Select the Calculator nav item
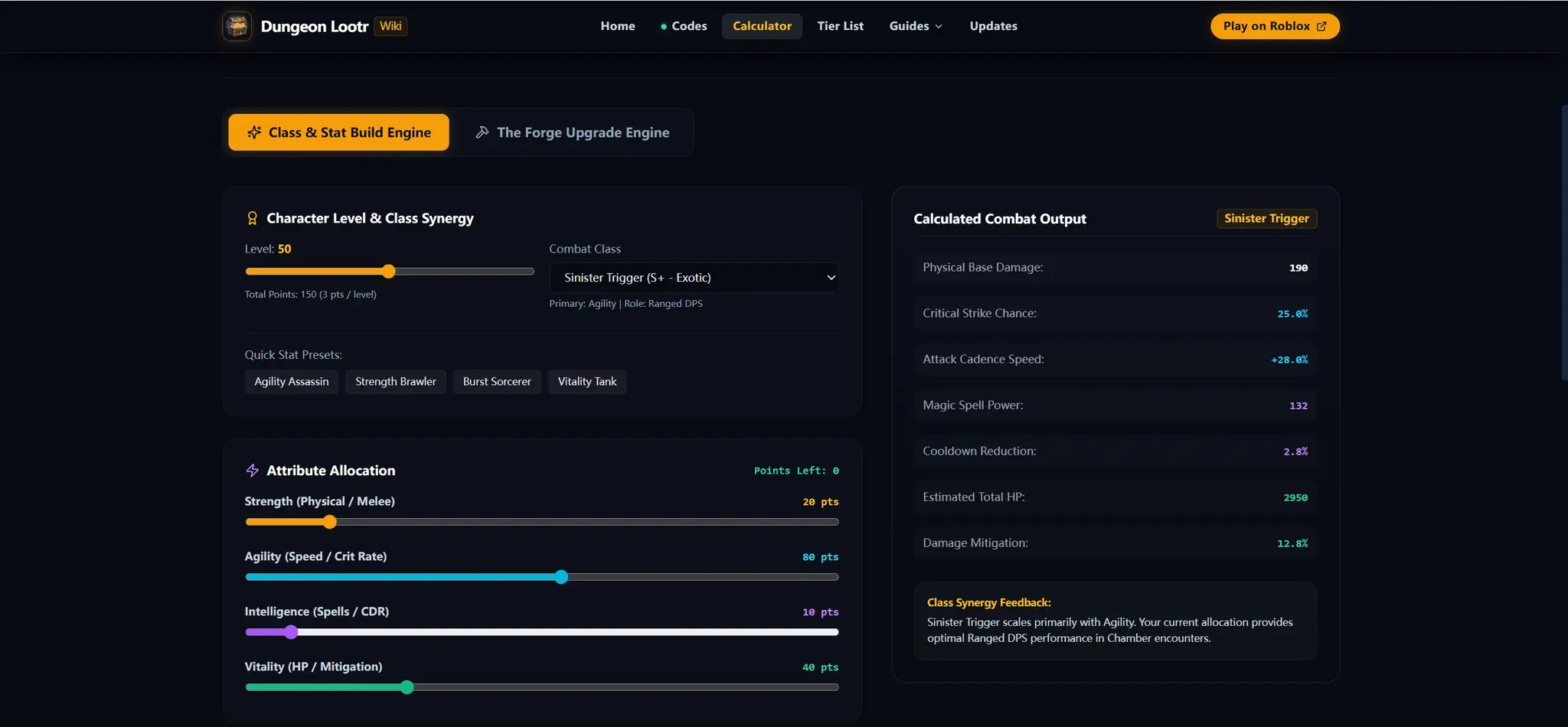The image size is (1568, 727). (762, 26)
